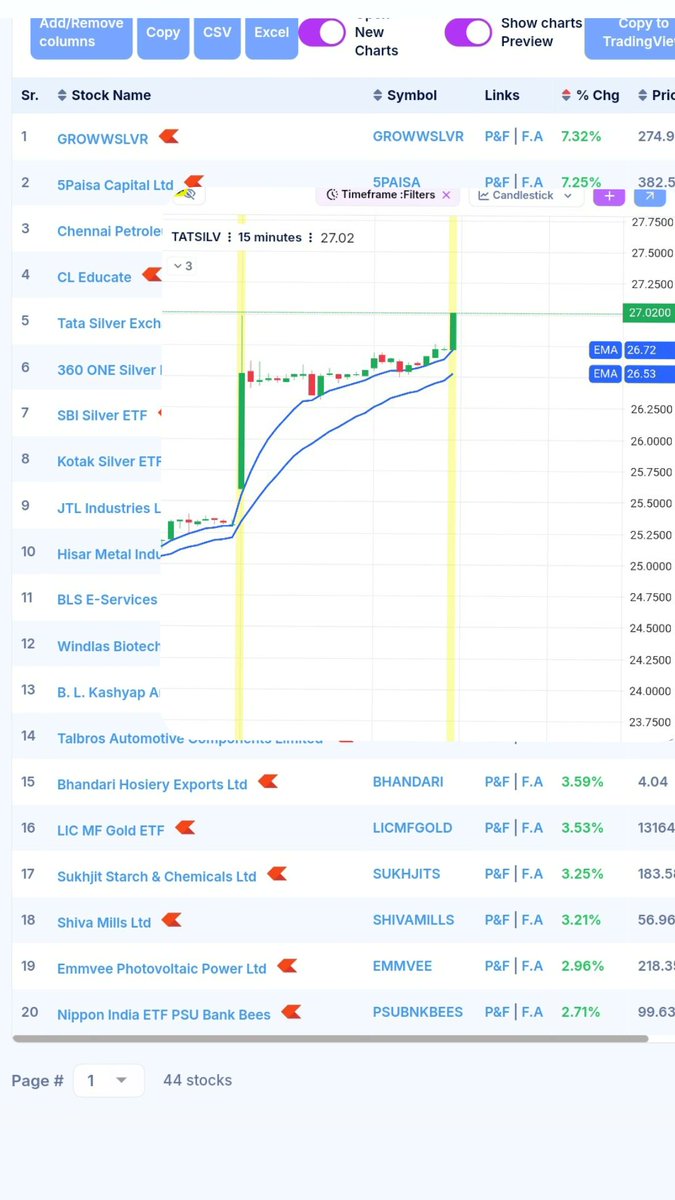Open red chart icon next to LIC MF Gold ETF
The height and width of the screenshot is (1200, 675).
[x=185, y=828]
